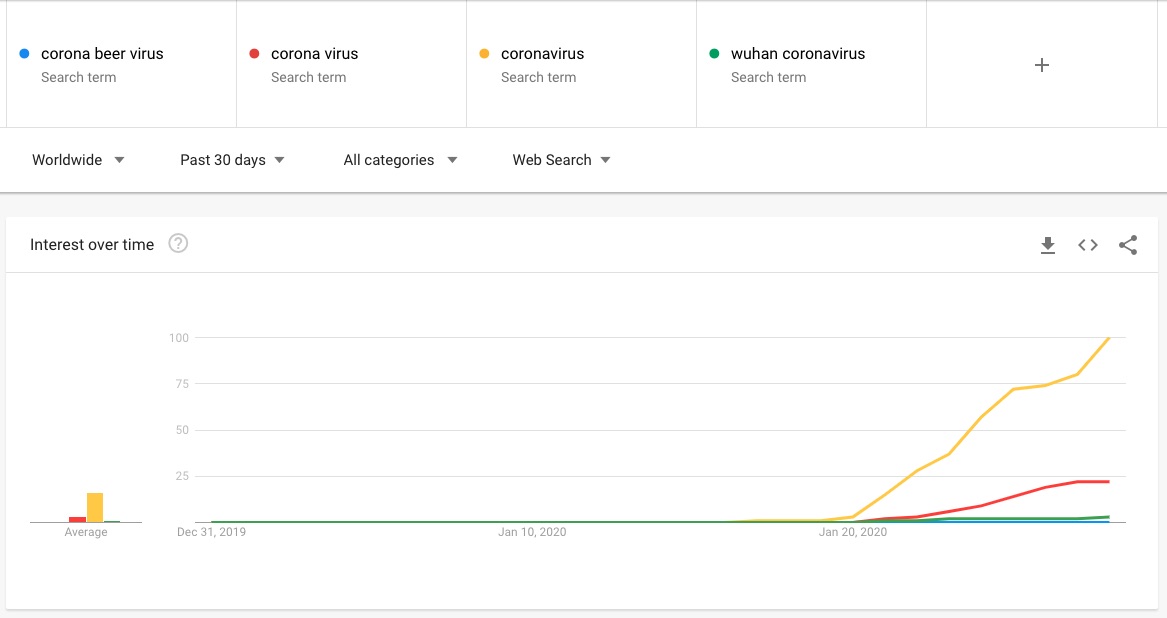Click the Interest over time heading

tap(92, 244)
